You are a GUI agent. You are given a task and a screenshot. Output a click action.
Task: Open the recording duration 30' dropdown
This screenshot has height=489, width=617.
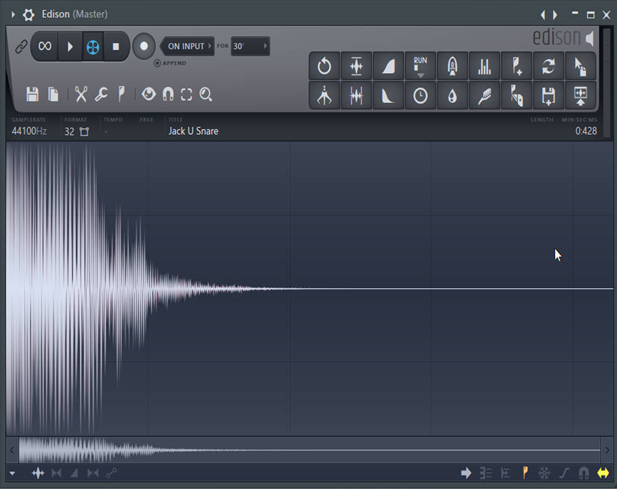pos(250,46)
